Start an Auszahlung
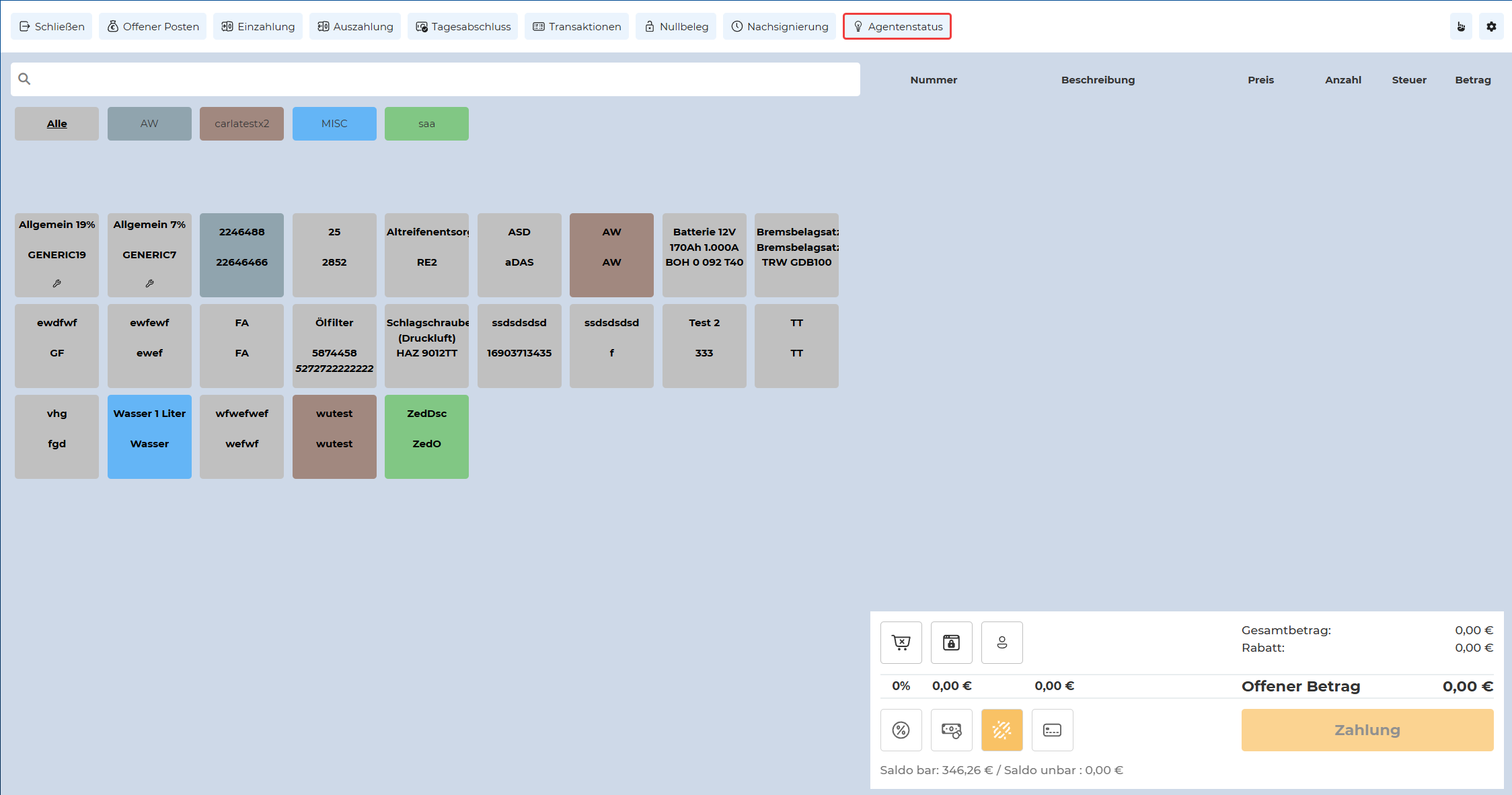The width and height of the screenshot is (1512, 795). pos(355,26)
